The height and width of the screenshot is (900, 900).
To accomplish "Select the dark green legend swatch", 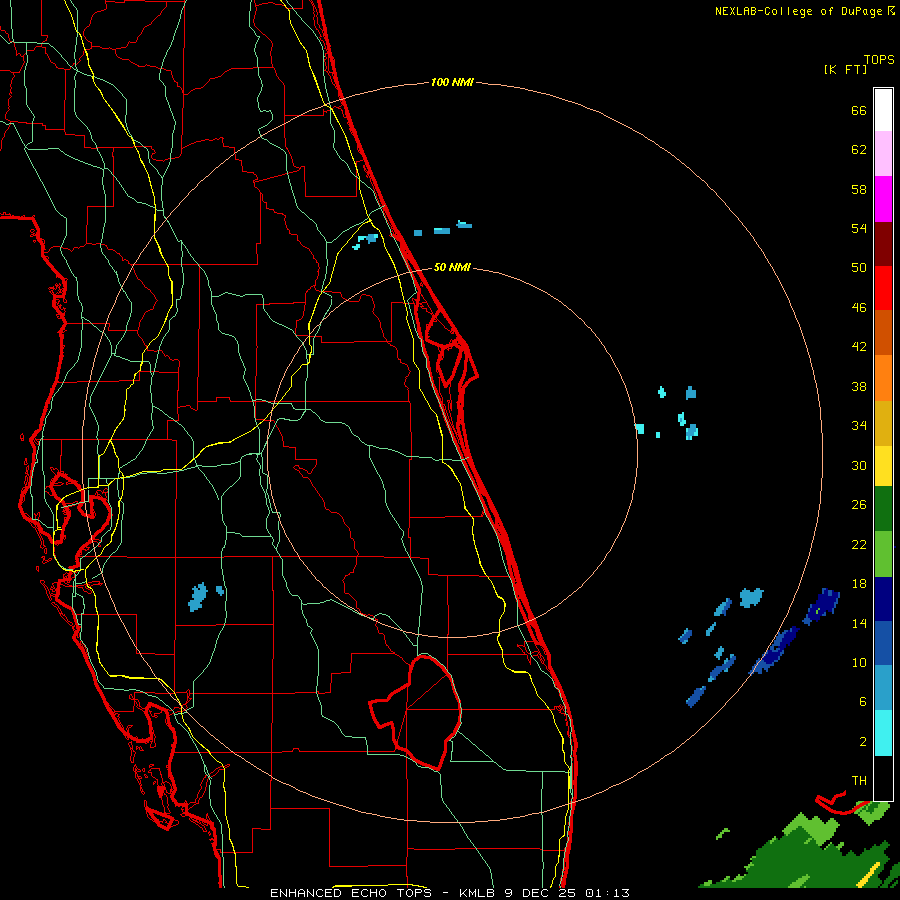I will click(883, 509).
